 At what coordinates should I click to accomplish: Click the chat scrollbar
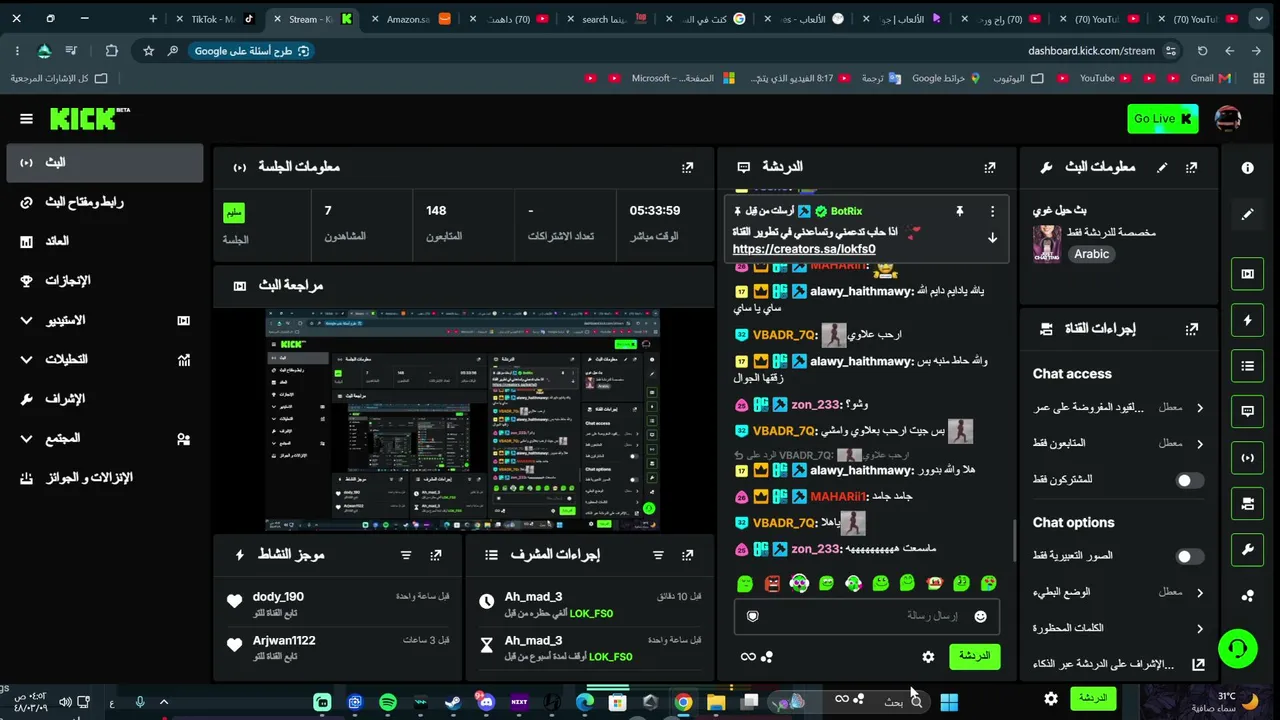pos(1014,540)
